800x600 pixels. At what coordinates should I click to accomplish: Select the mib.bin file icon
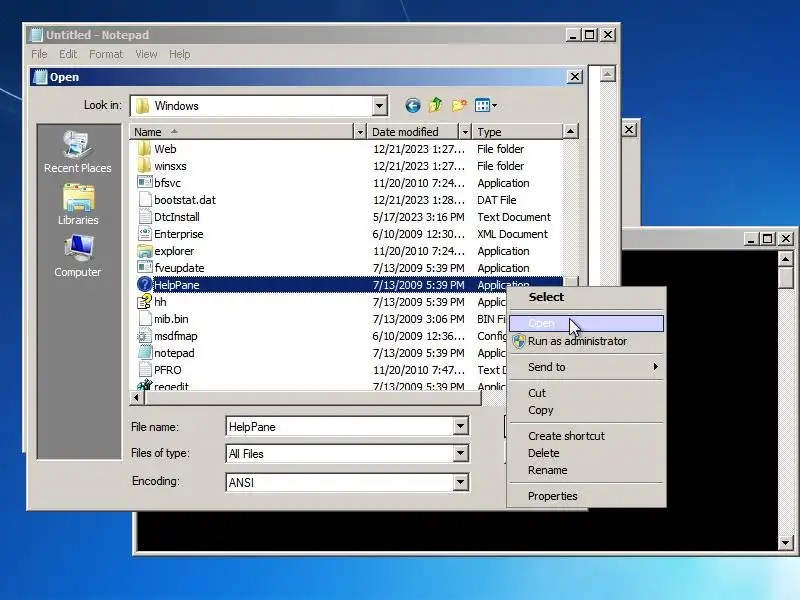[145, 318]
